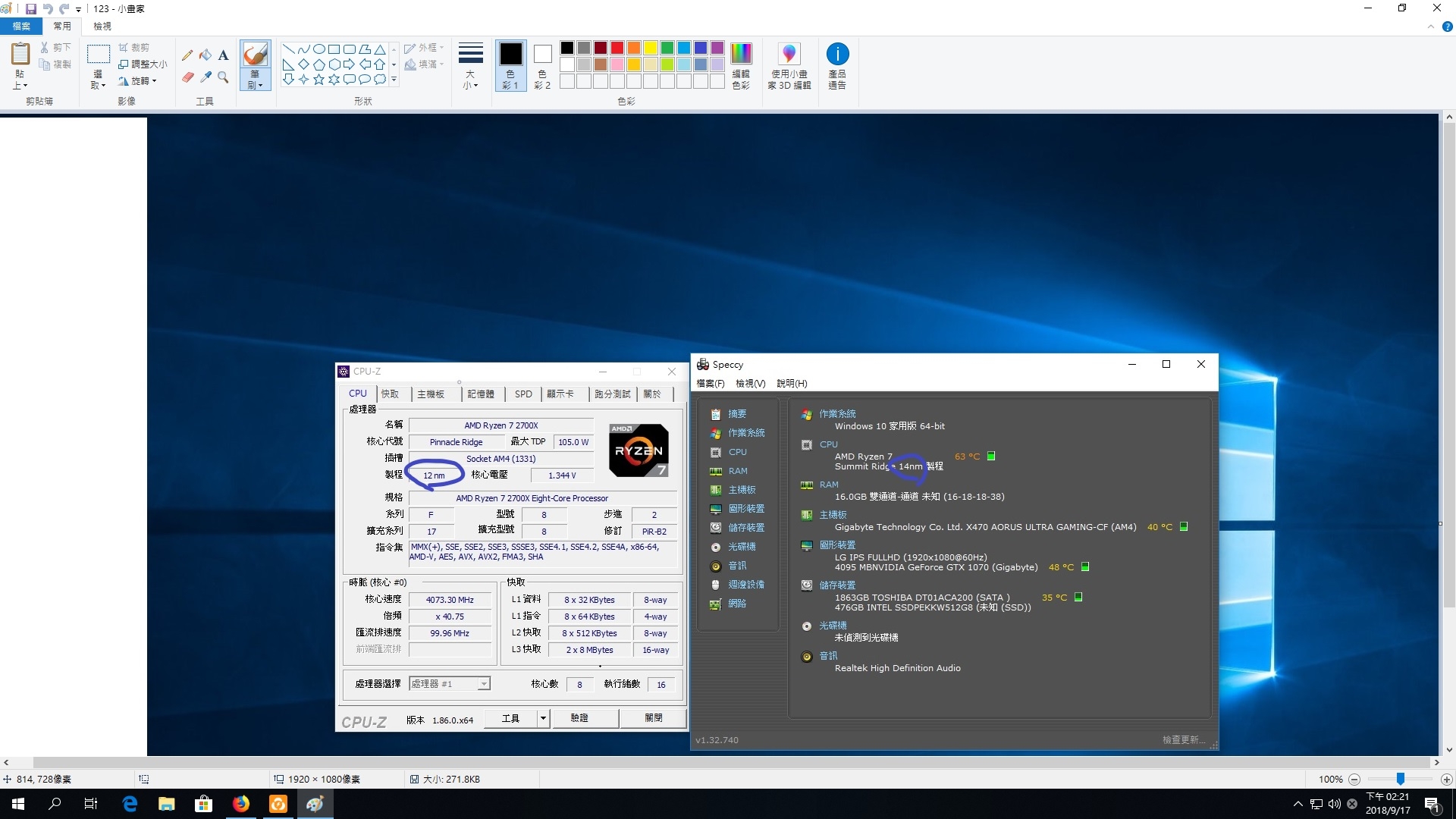Open Paint 3D editing button
Viewport: 1456px width, 819px height.
pyautogui.click(x=789, y=66)
